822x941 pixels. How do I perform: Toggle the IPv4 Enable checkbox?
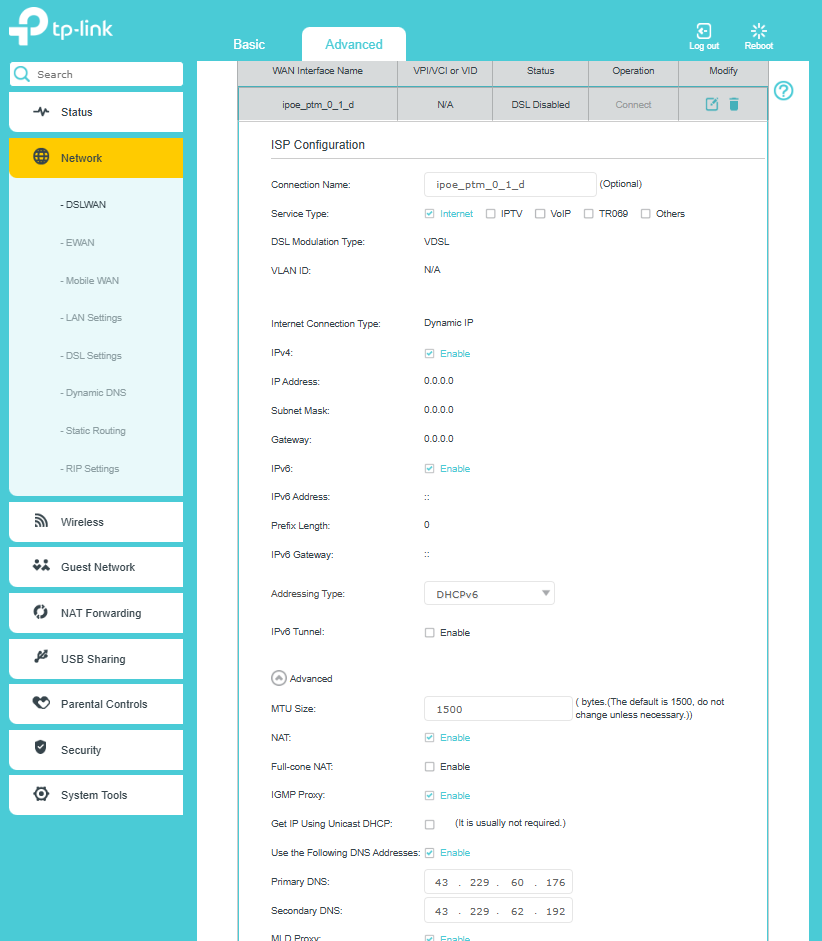click(430, 353)
